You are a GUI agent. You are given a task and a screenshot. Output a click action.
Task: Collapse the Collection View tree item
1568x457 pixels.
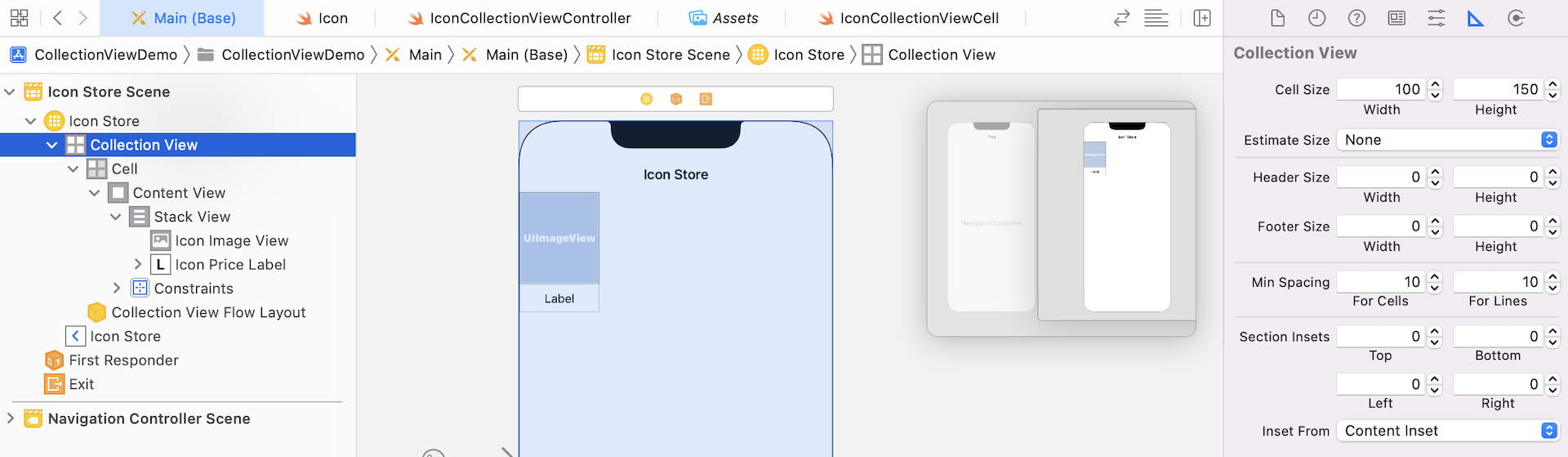(x=51, y=146)
